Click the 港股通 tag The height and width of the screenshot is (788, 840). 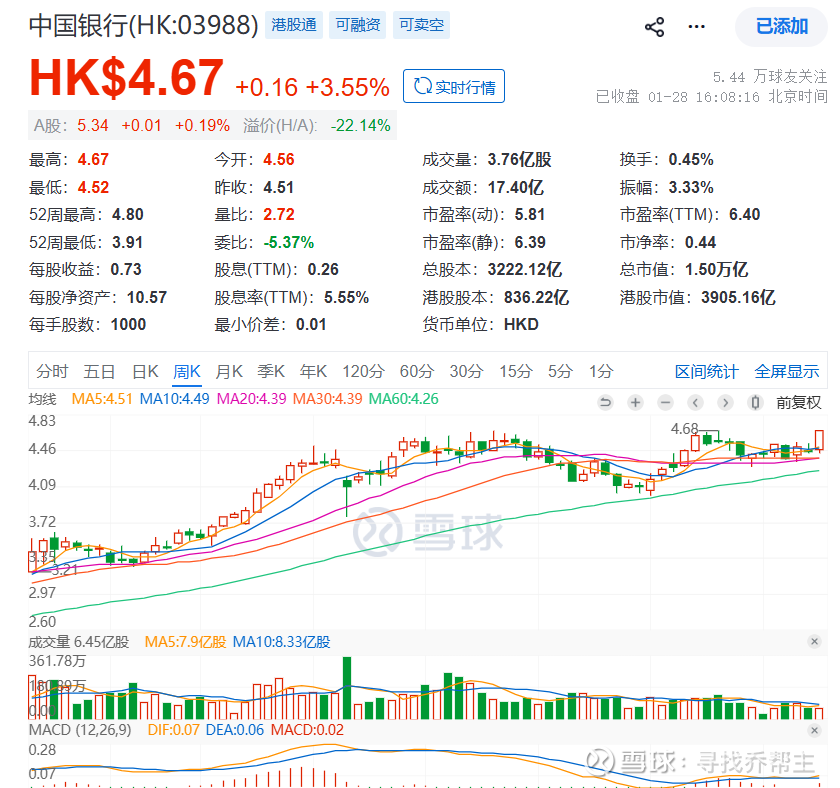[294, 25]
